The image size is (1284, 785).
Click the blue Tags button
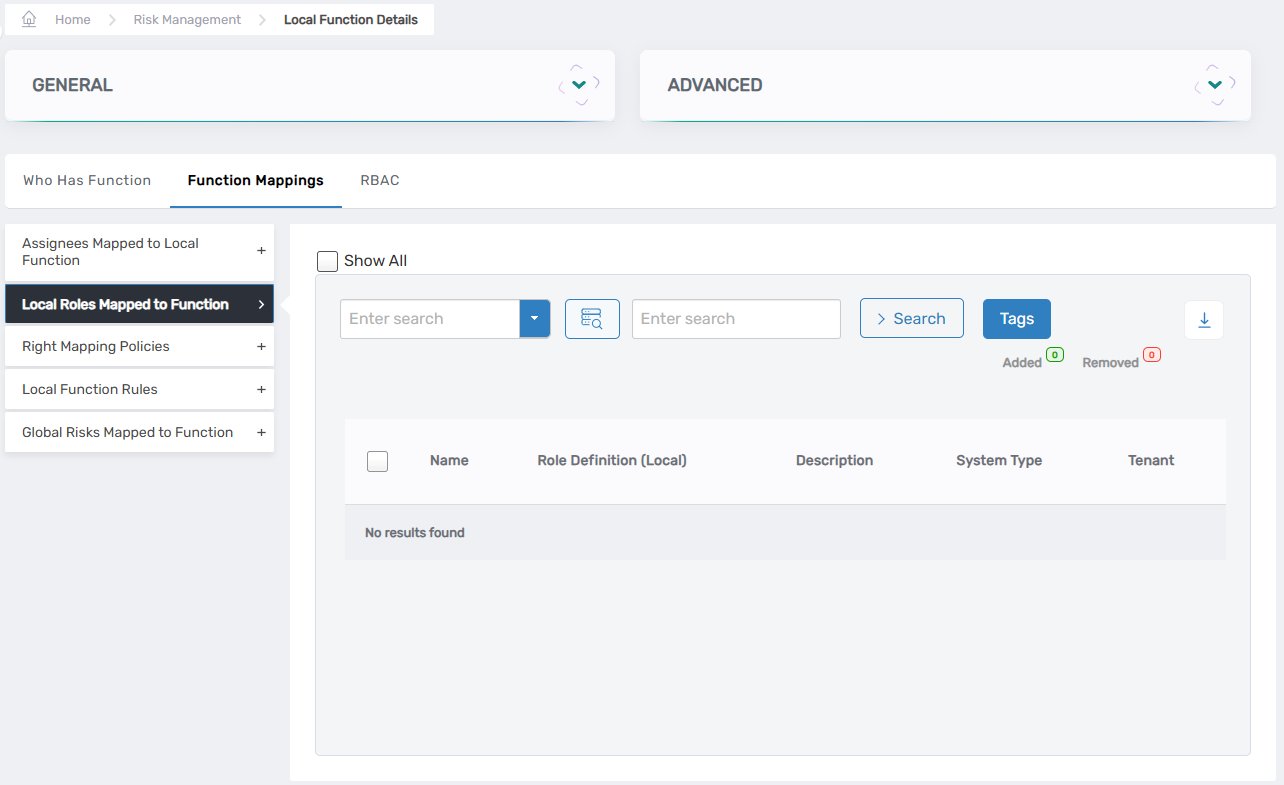tap(1016, 319)
